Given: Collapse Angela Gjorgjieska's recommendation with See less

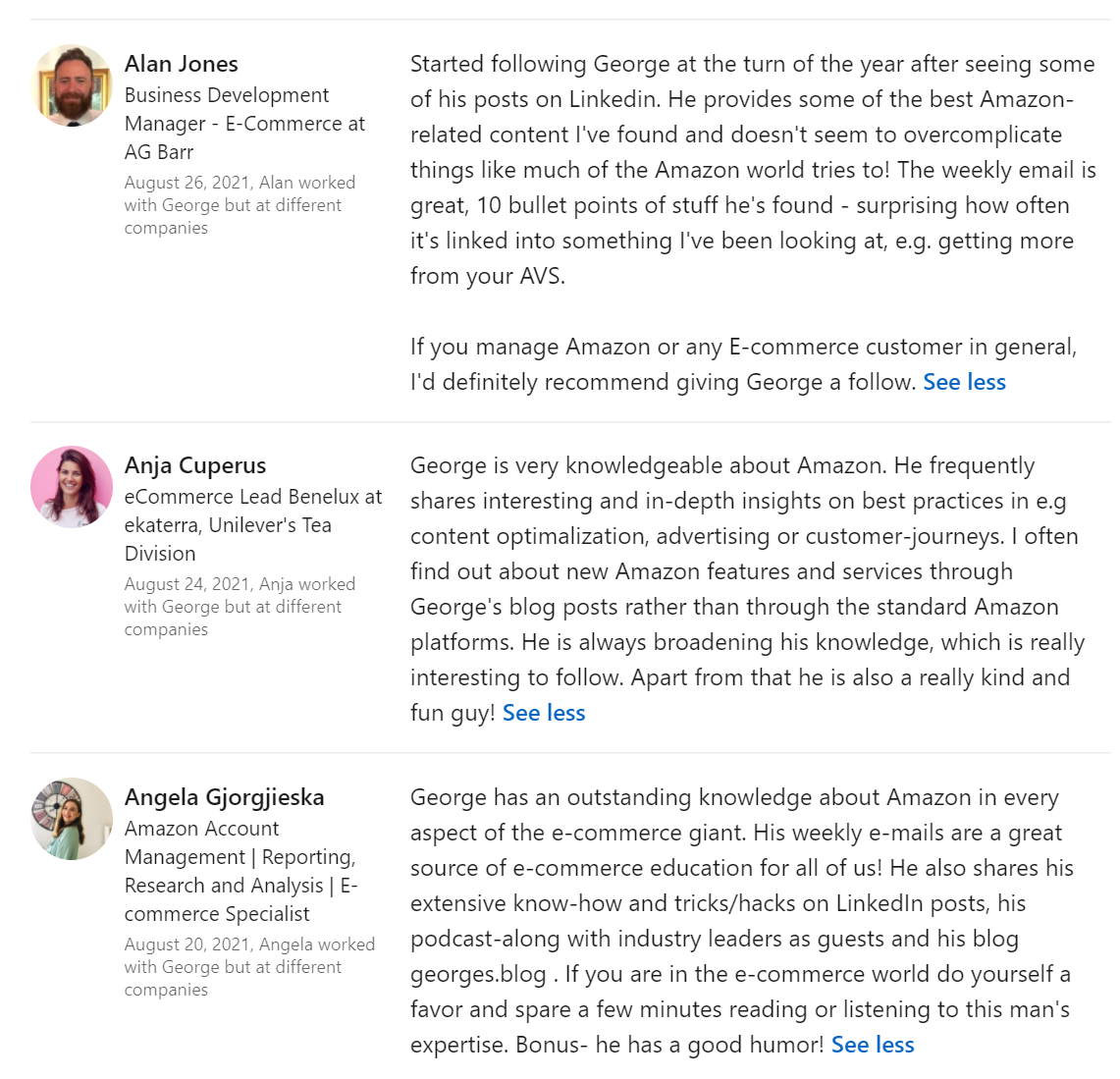Looking at the screenshot, I should [x=873, y=1045].
